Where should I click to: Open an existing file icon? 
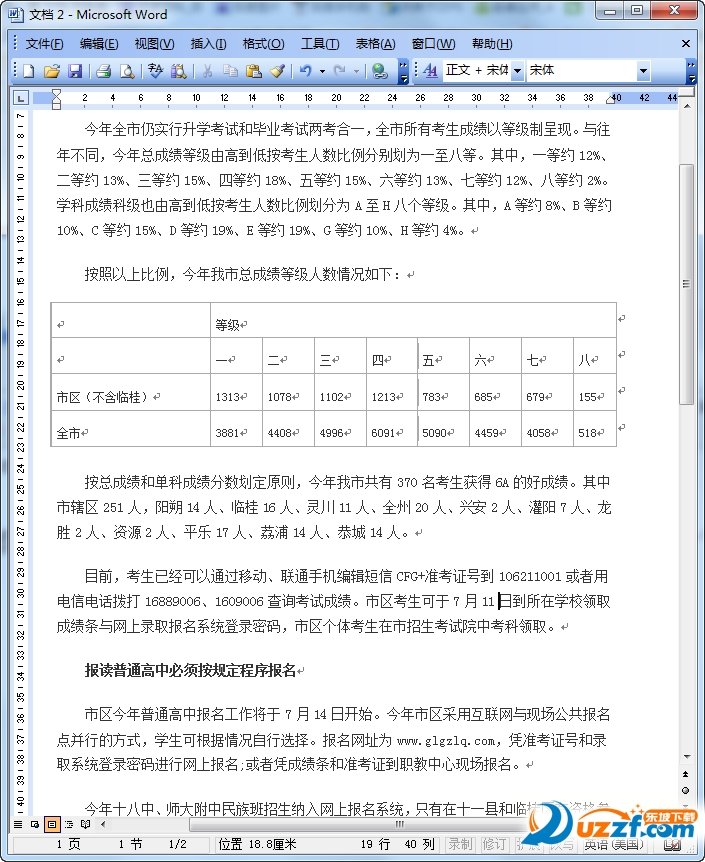pos(52,70)
